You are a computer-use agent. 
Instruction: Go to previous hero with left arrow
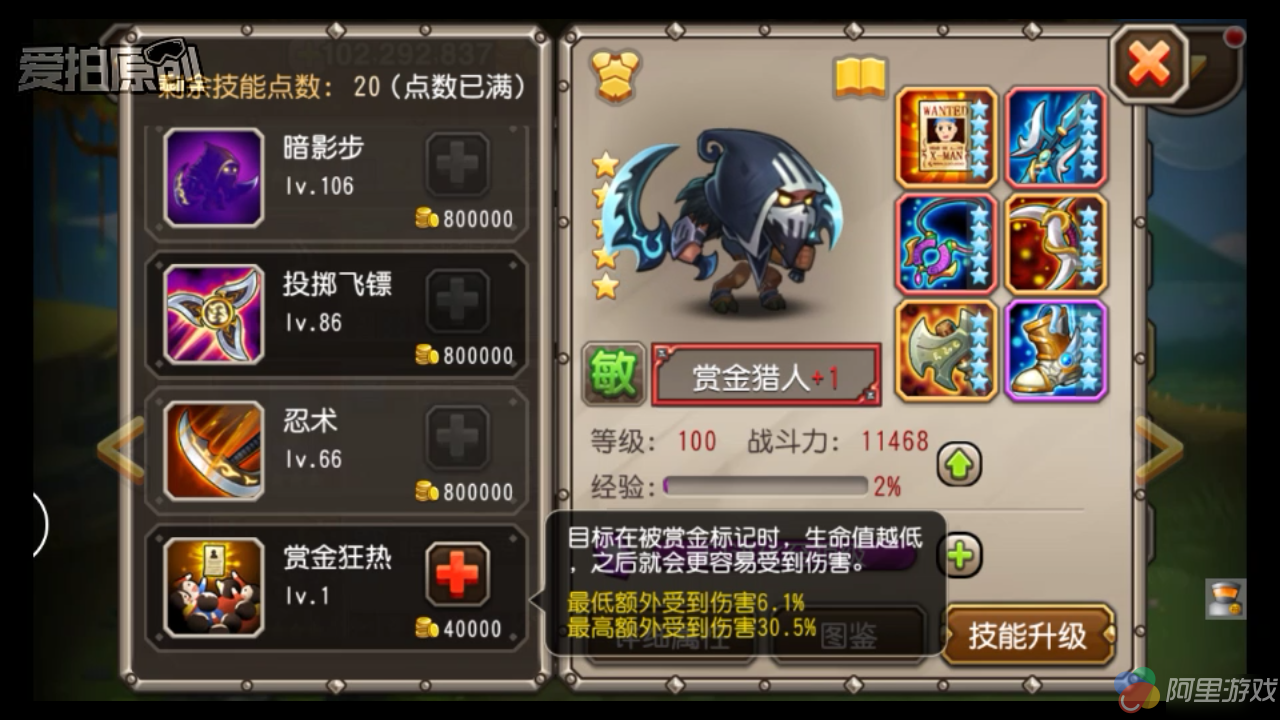click(x=121, y=450)
